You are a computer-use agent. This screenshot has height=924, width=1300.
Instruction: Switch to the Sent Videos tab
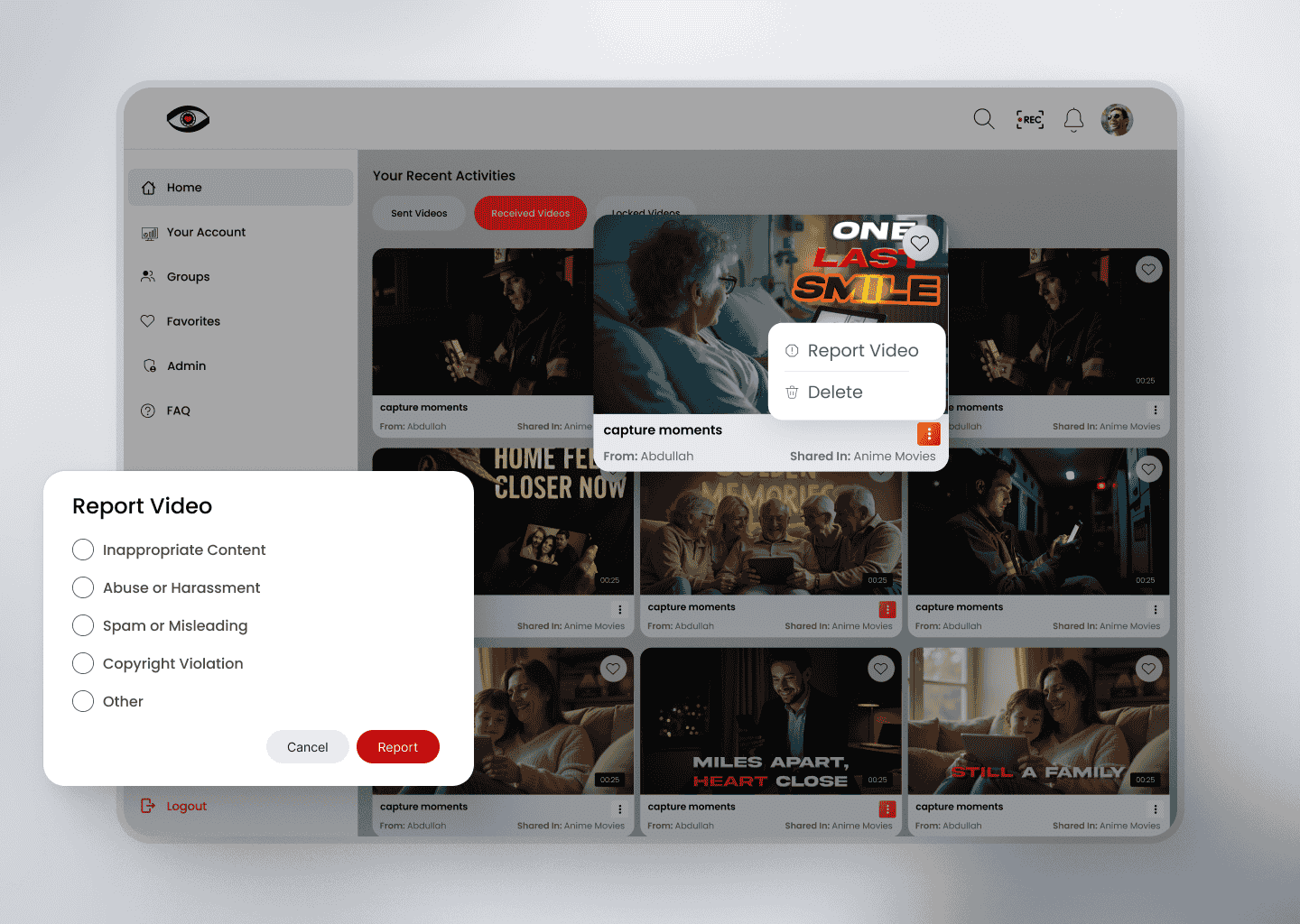click(x=419, y=214)
